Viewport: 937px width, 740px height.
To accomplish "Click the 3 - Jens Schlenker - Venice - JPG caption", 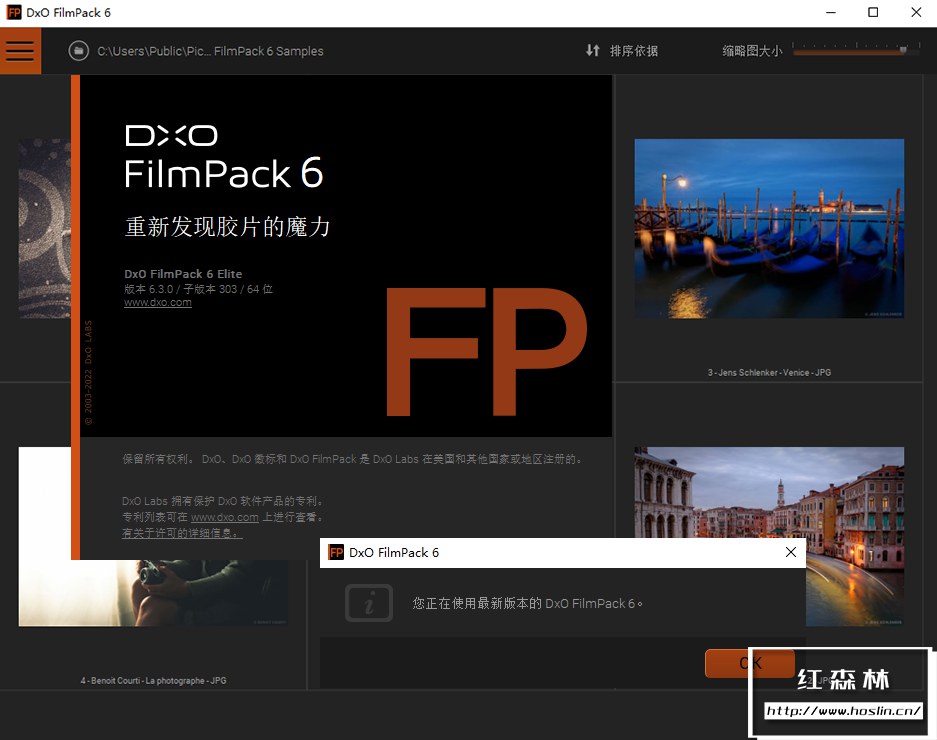I will coord(769,372).
